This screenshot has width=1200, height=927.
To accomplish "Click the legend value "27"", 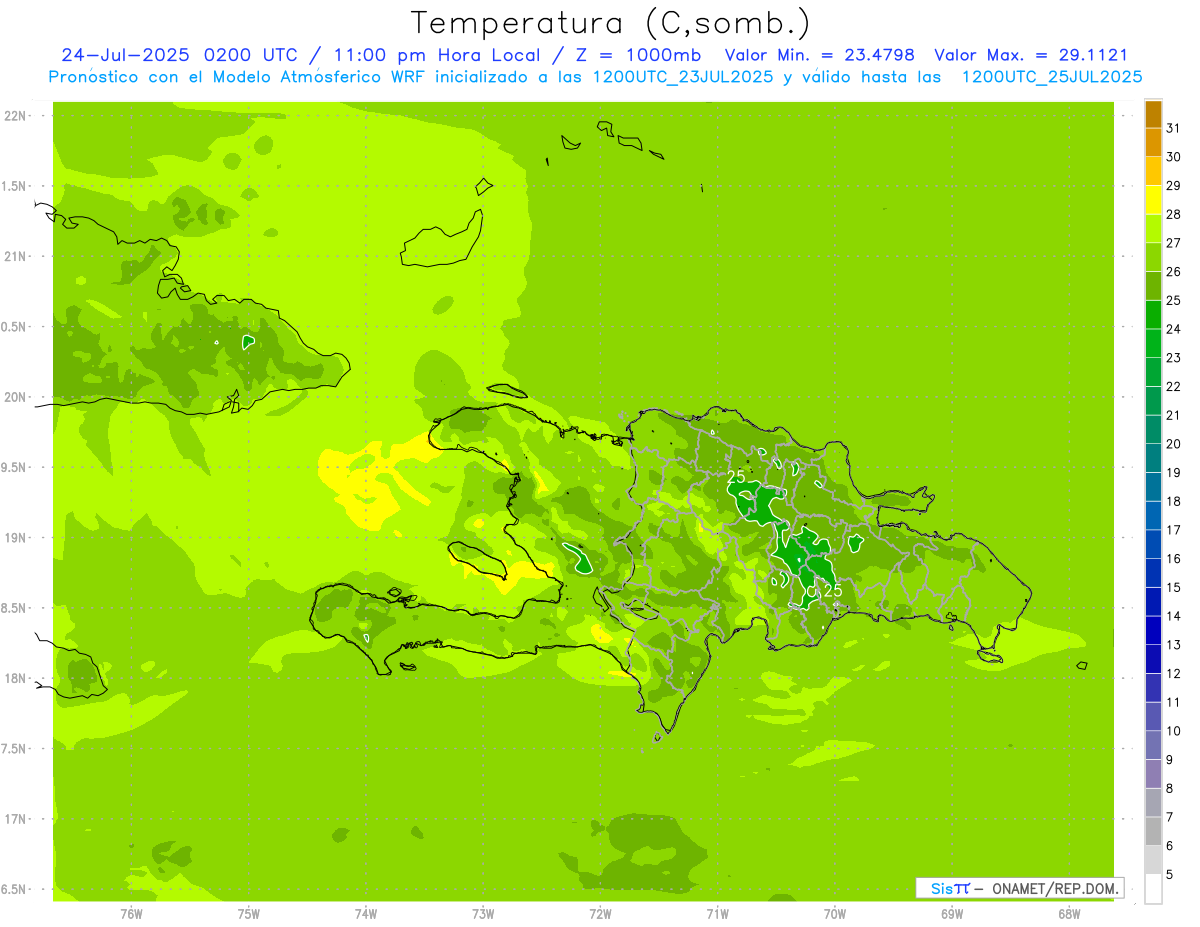I will click(1174, 243).
